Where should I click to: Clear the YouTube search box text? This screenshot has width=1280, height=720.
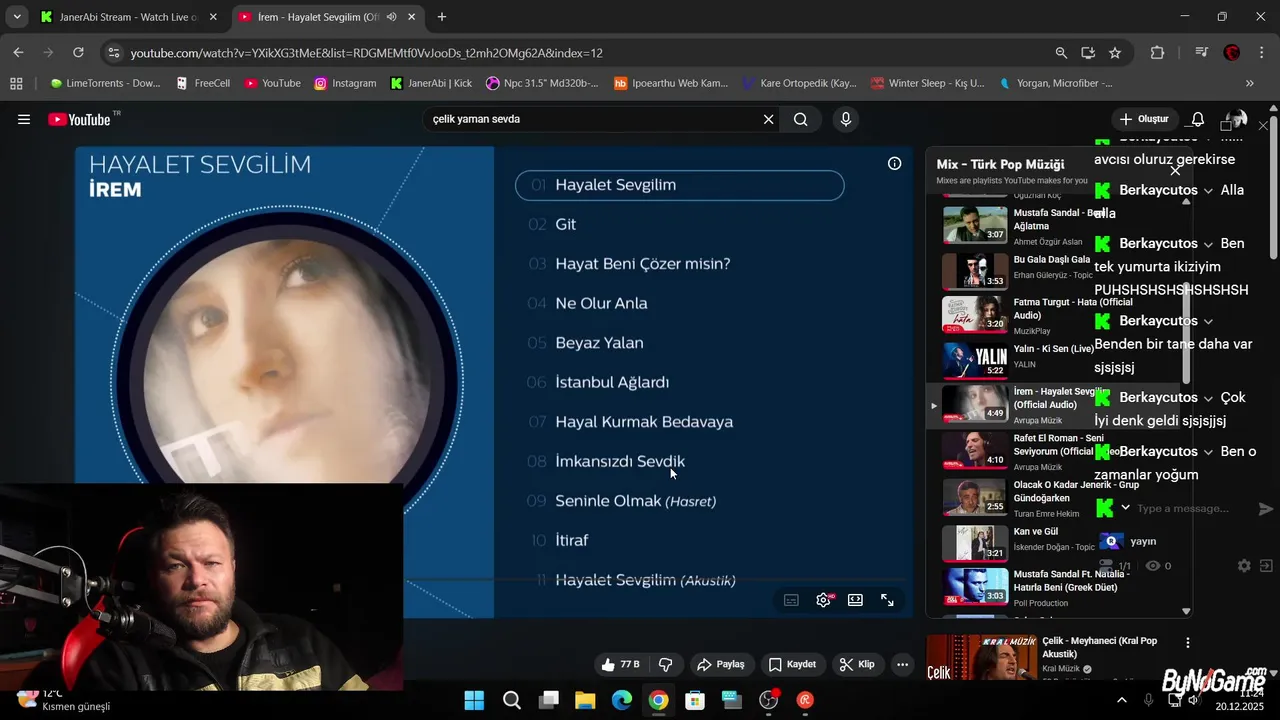click(768, 119)
